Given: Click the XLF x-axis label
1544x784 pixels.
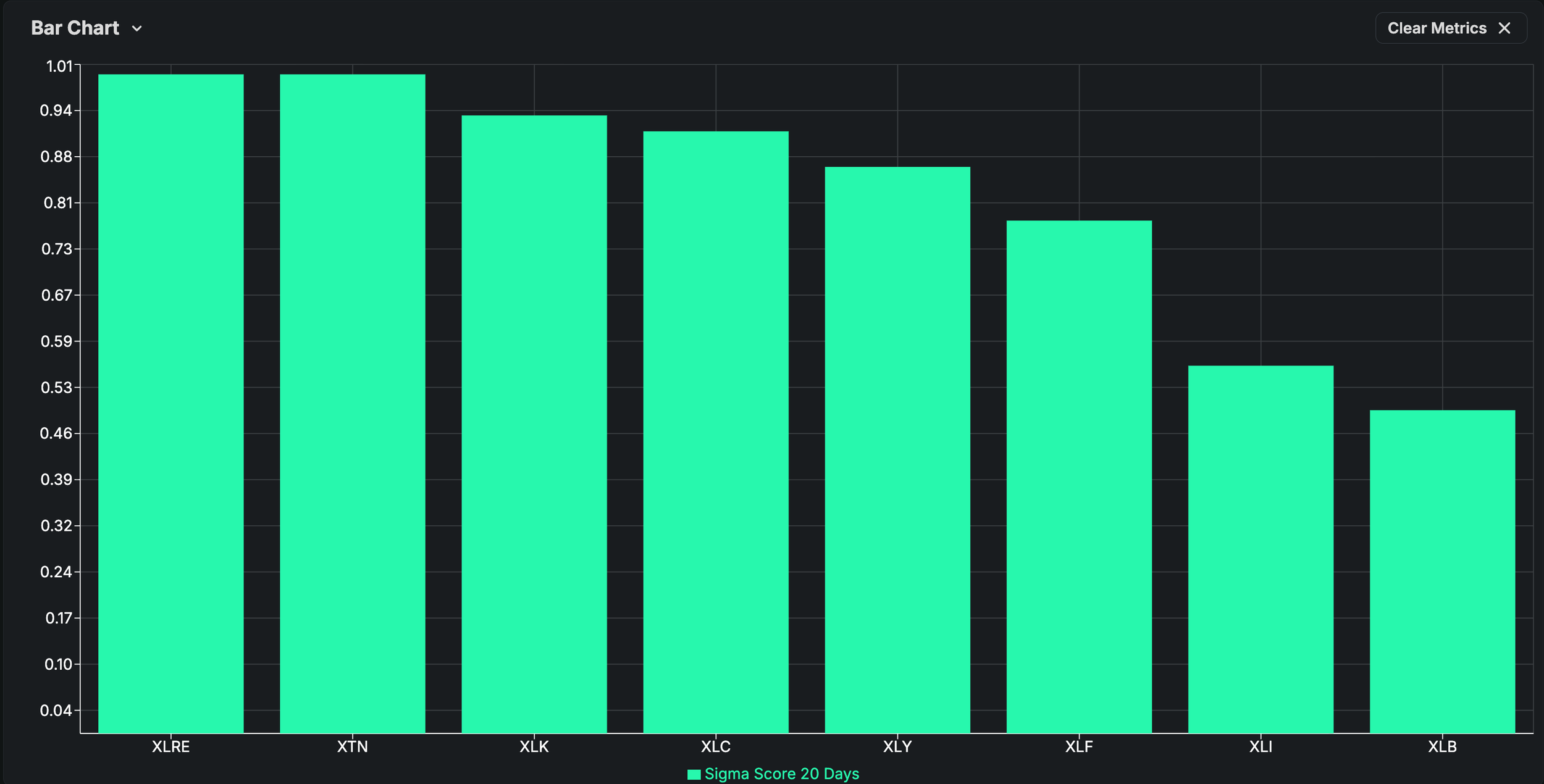Looking at the screenshot, I should point(1079,747).
